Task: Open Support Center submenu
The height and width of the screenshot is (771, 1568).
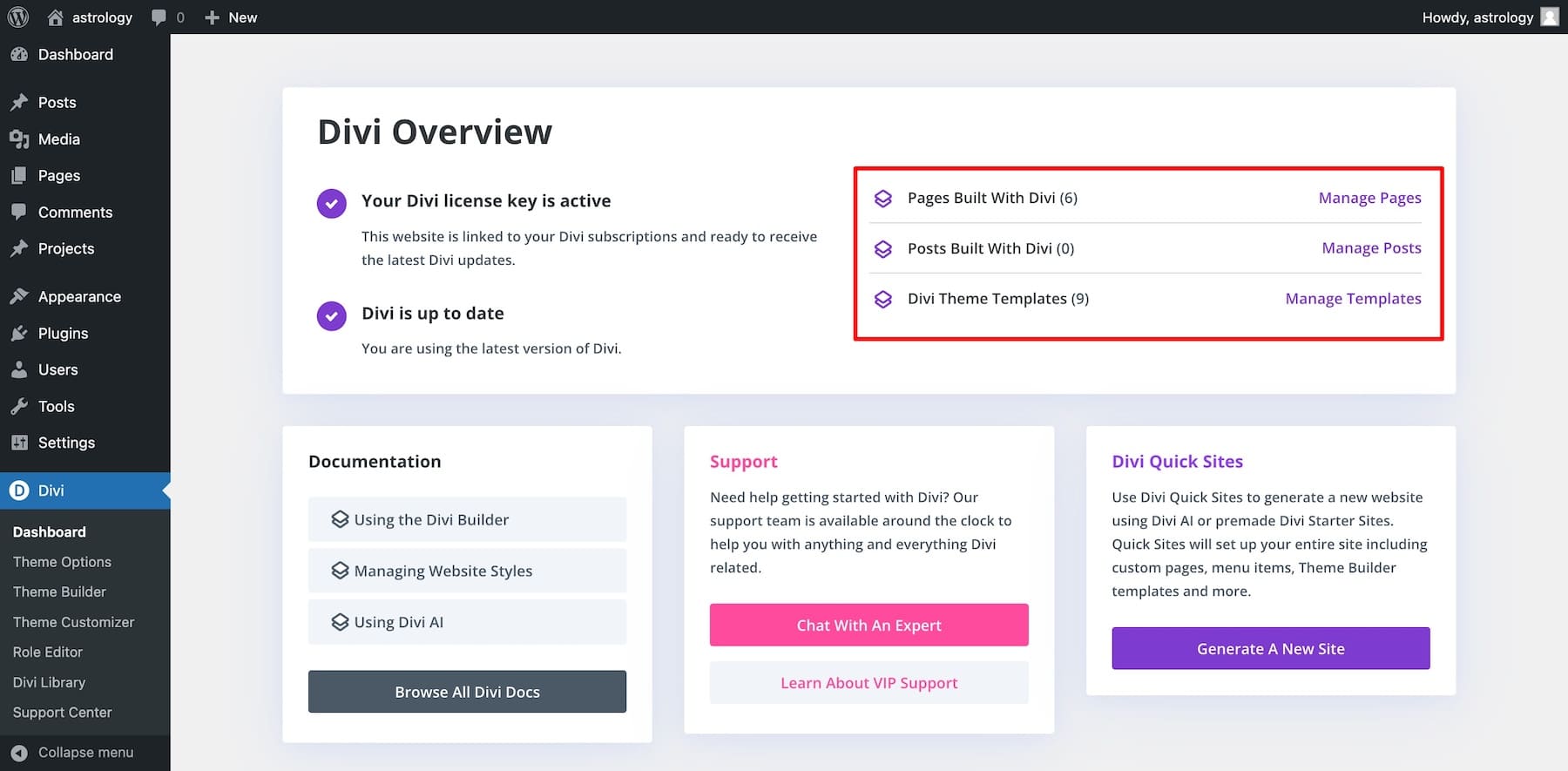Action: pos(62,712)
